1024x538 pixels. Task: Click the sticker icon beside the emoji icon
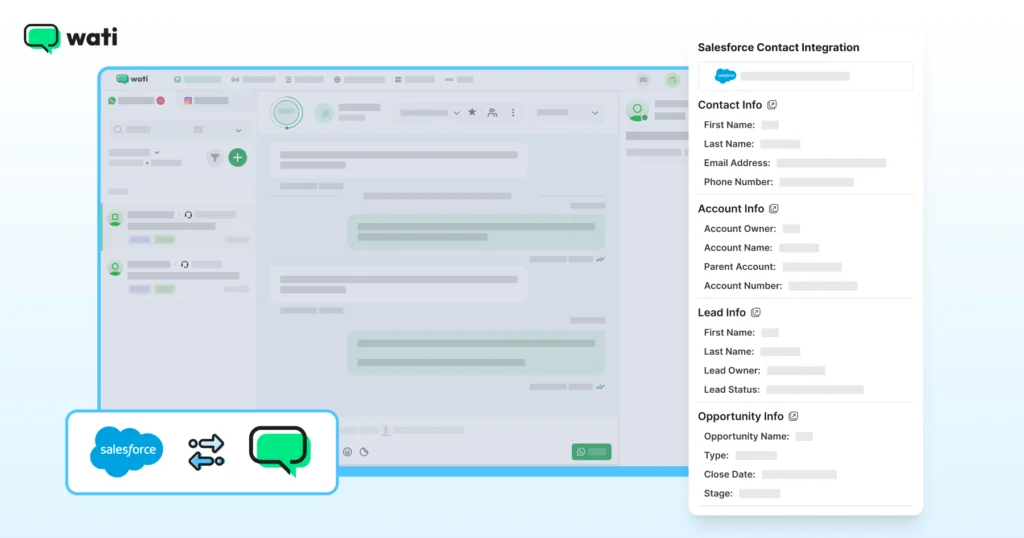(364, 452)
